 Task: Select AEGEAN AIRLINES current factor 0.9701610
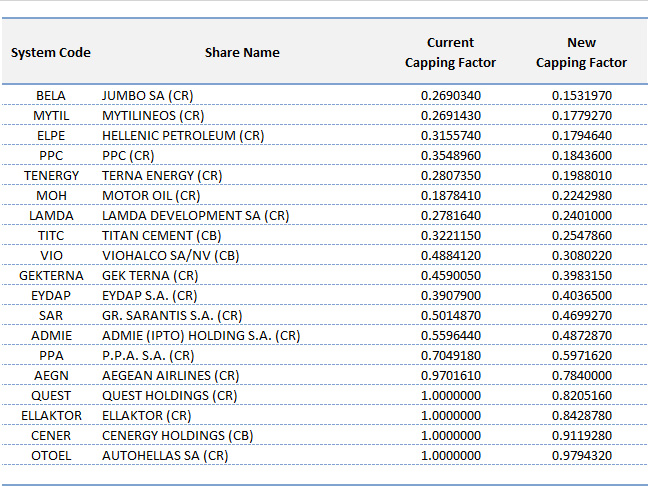[x=450, y=376]
